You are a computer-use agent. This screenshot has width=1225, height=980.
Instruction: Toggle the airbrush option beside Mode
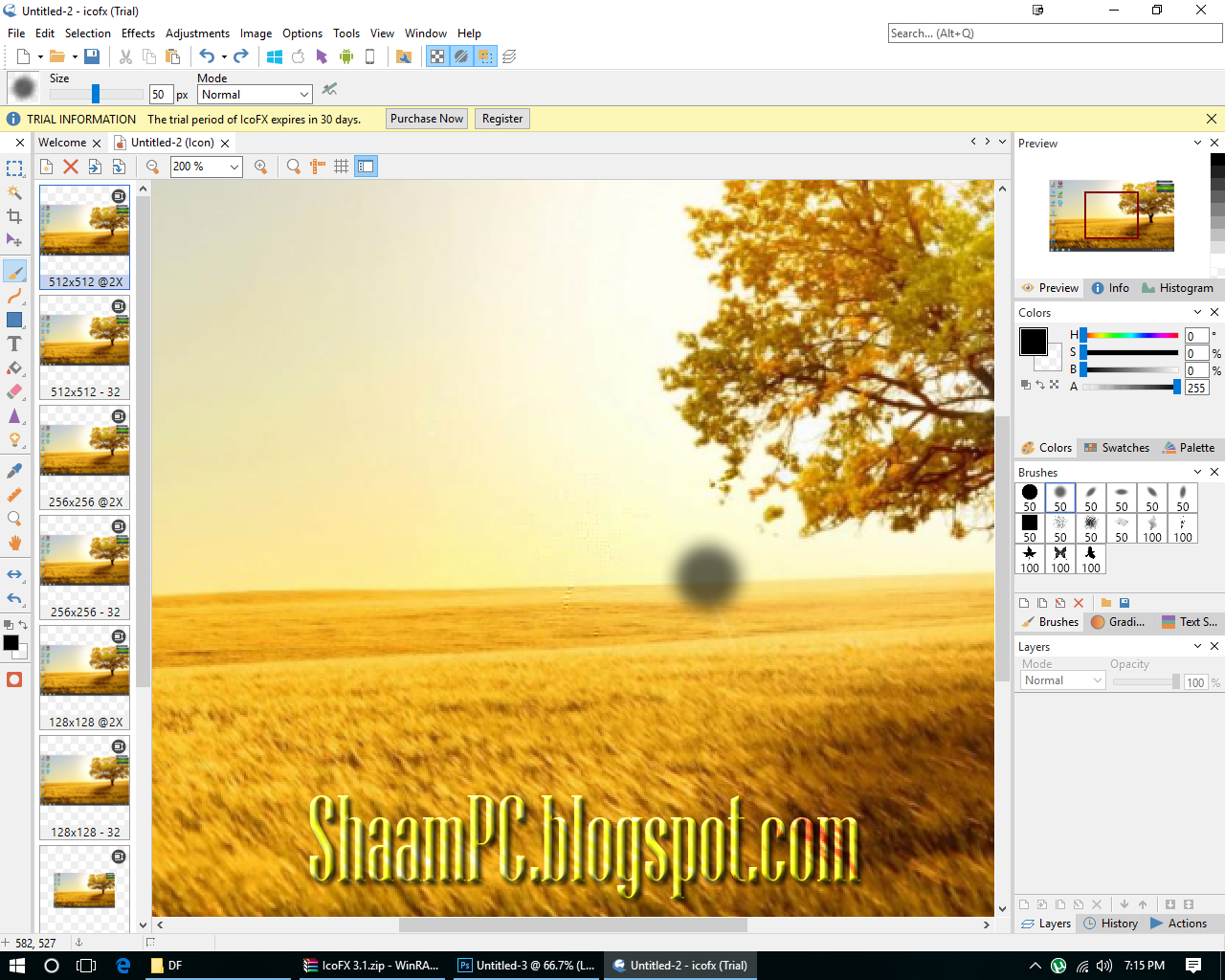[x=330, y=89]
